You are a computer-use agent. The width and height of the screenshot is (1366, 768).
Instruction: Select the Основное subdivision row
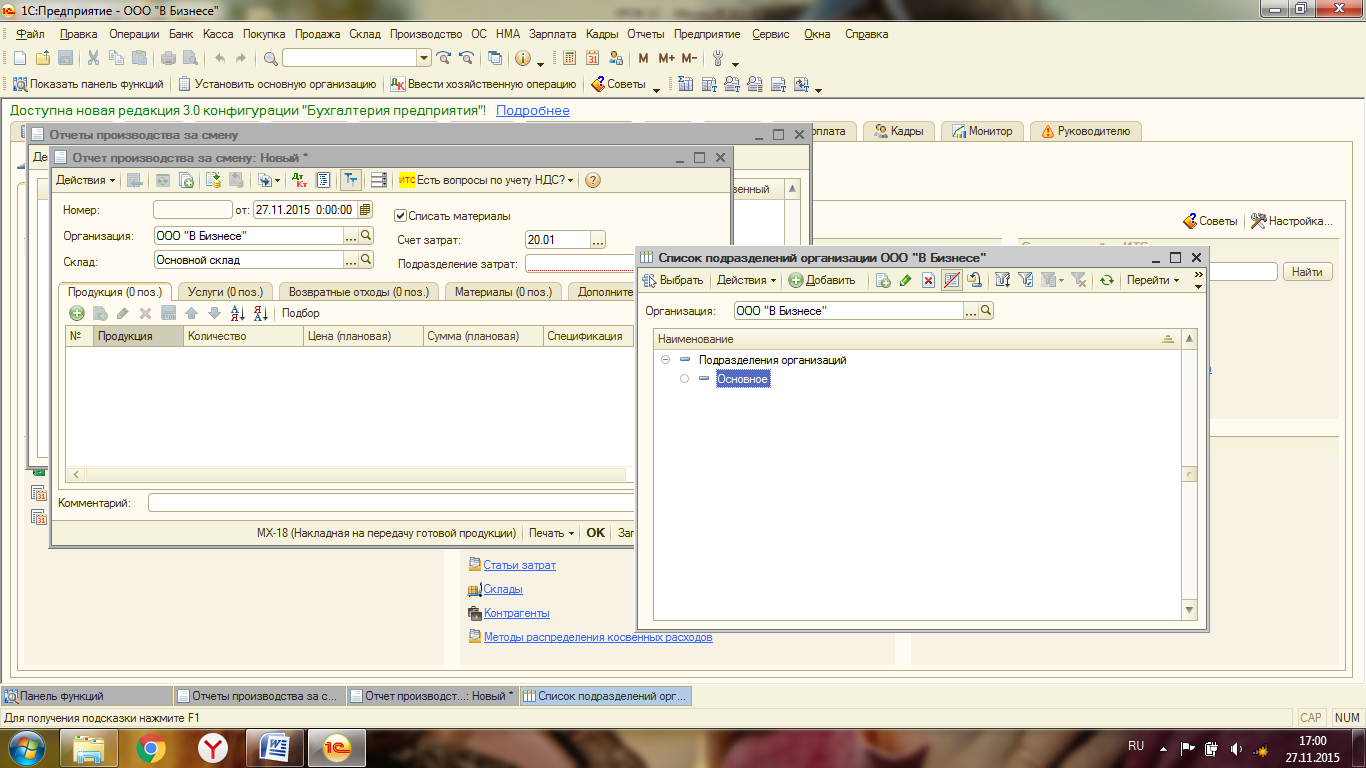tap(743, 379)
